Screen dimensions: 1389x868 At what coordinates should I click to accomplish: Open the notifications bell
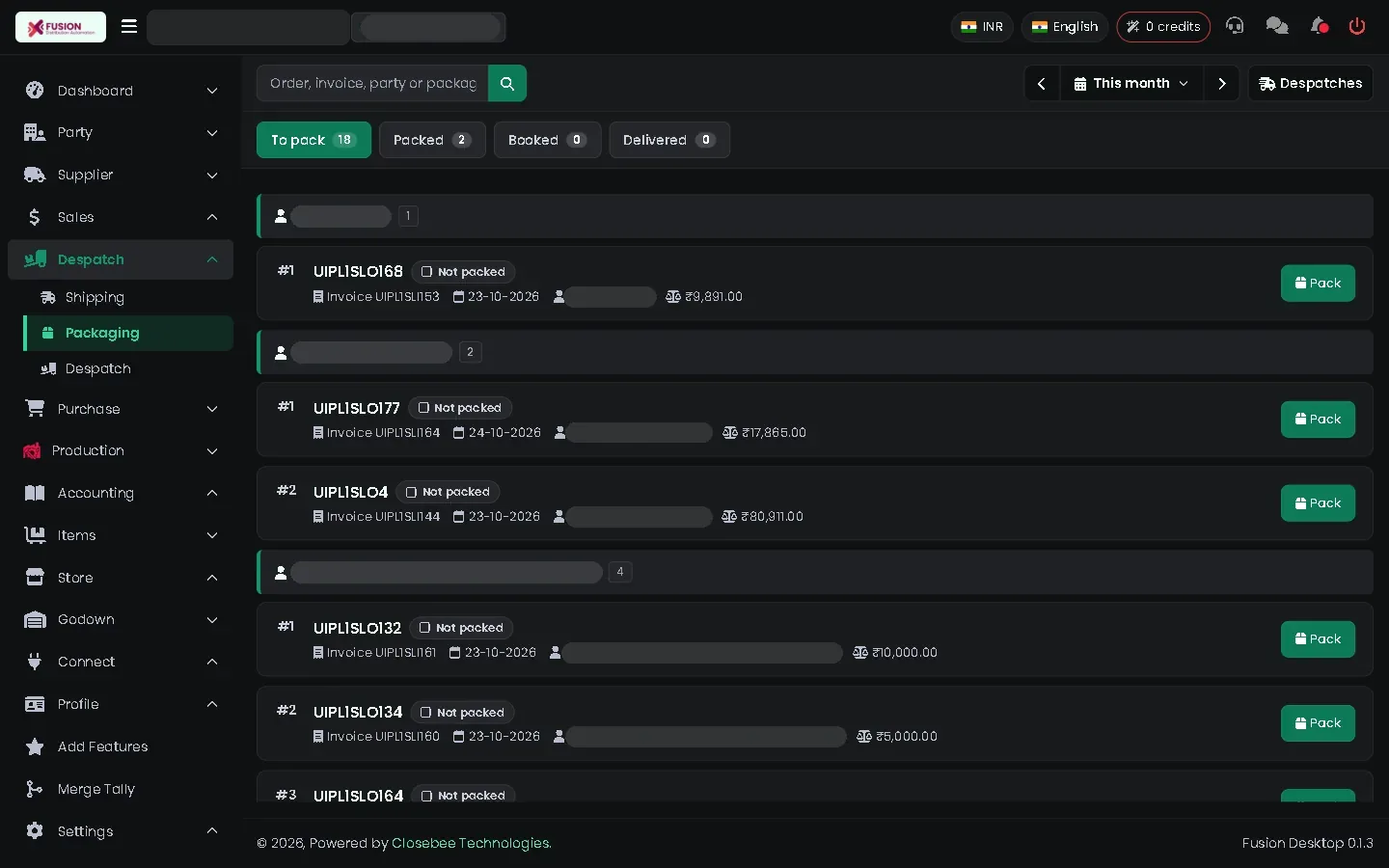coord(1319,26)
